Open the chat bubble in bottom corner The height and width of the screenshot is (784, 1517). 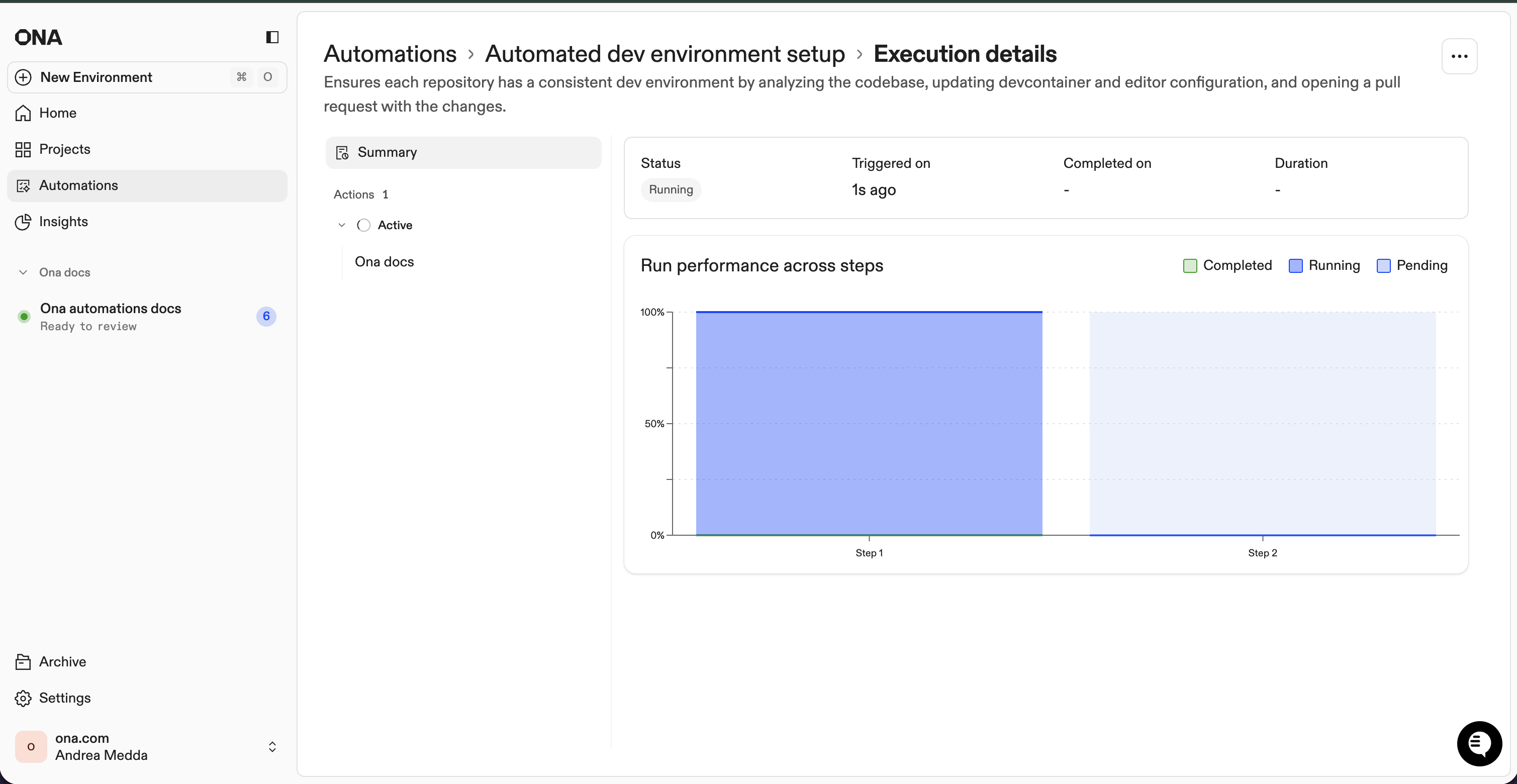(x=1479, y=743)
